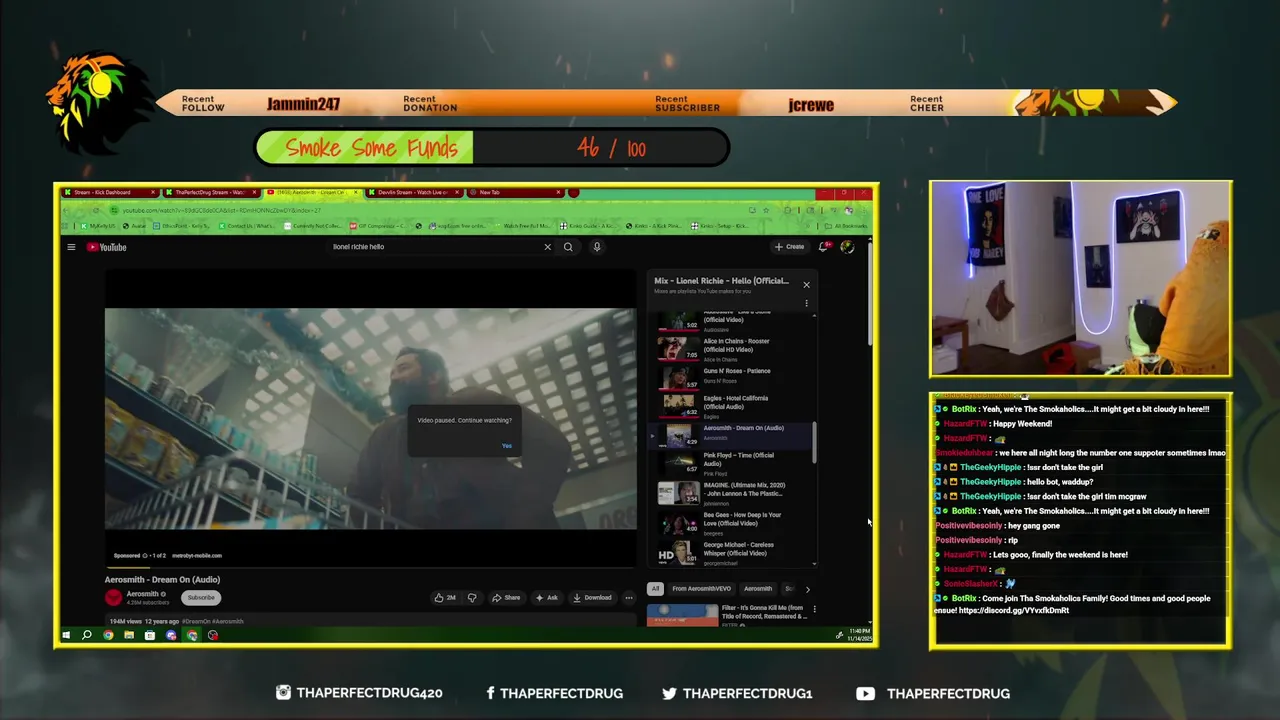Viewport: 1280px width, 720px height.
Task: Dislike the Aerosmith video
Action: click(x=472, y=598)
